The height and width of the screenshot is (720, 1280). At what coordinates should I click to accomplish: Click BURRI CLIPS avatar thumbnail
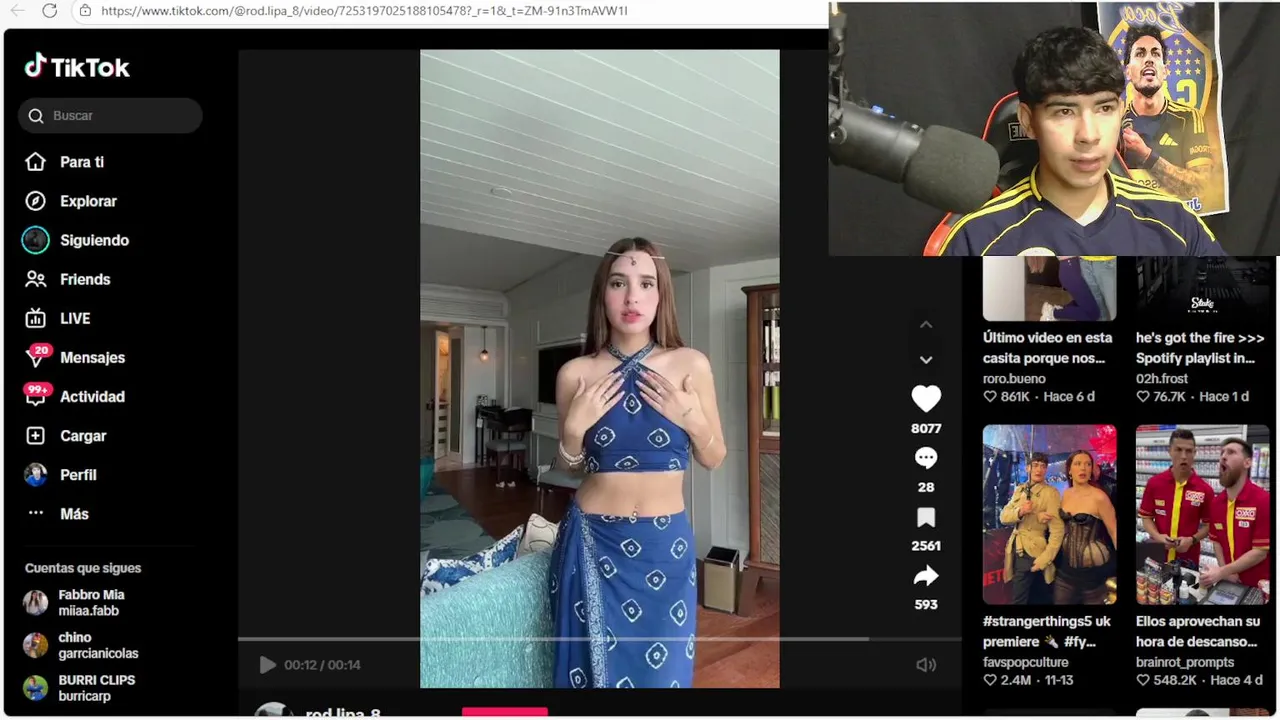pos(36,688)
